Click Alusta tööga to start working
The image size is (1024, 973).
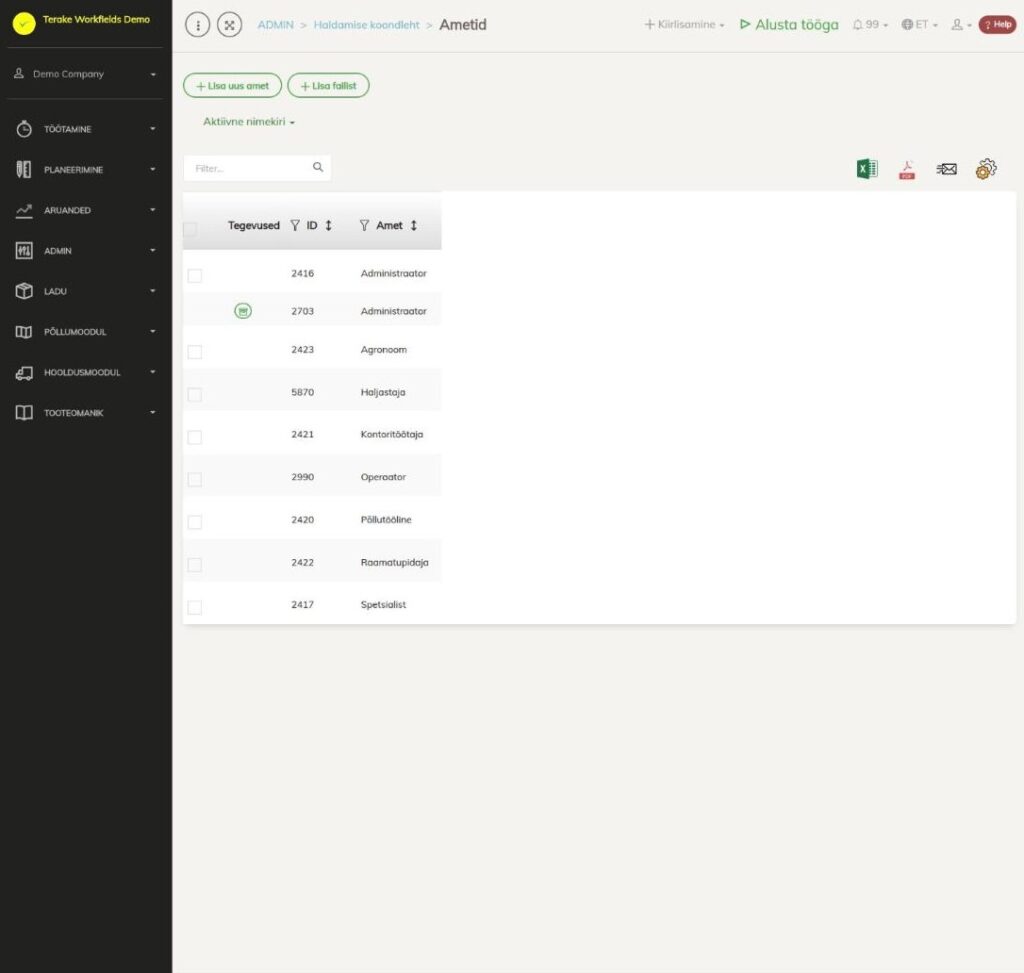tap(789, 25)
